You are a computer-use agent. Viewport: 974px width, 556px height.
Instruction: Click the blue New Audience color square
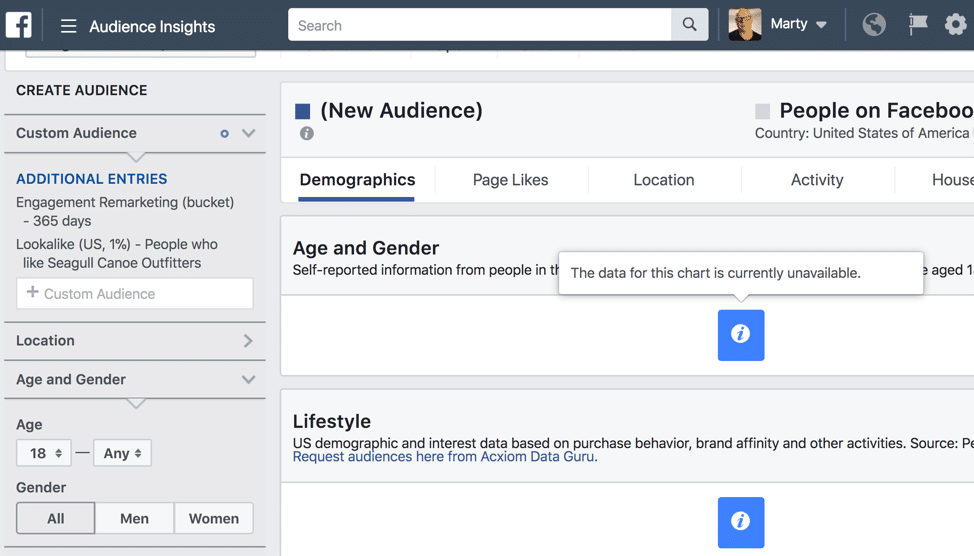[x=303, y=111]
